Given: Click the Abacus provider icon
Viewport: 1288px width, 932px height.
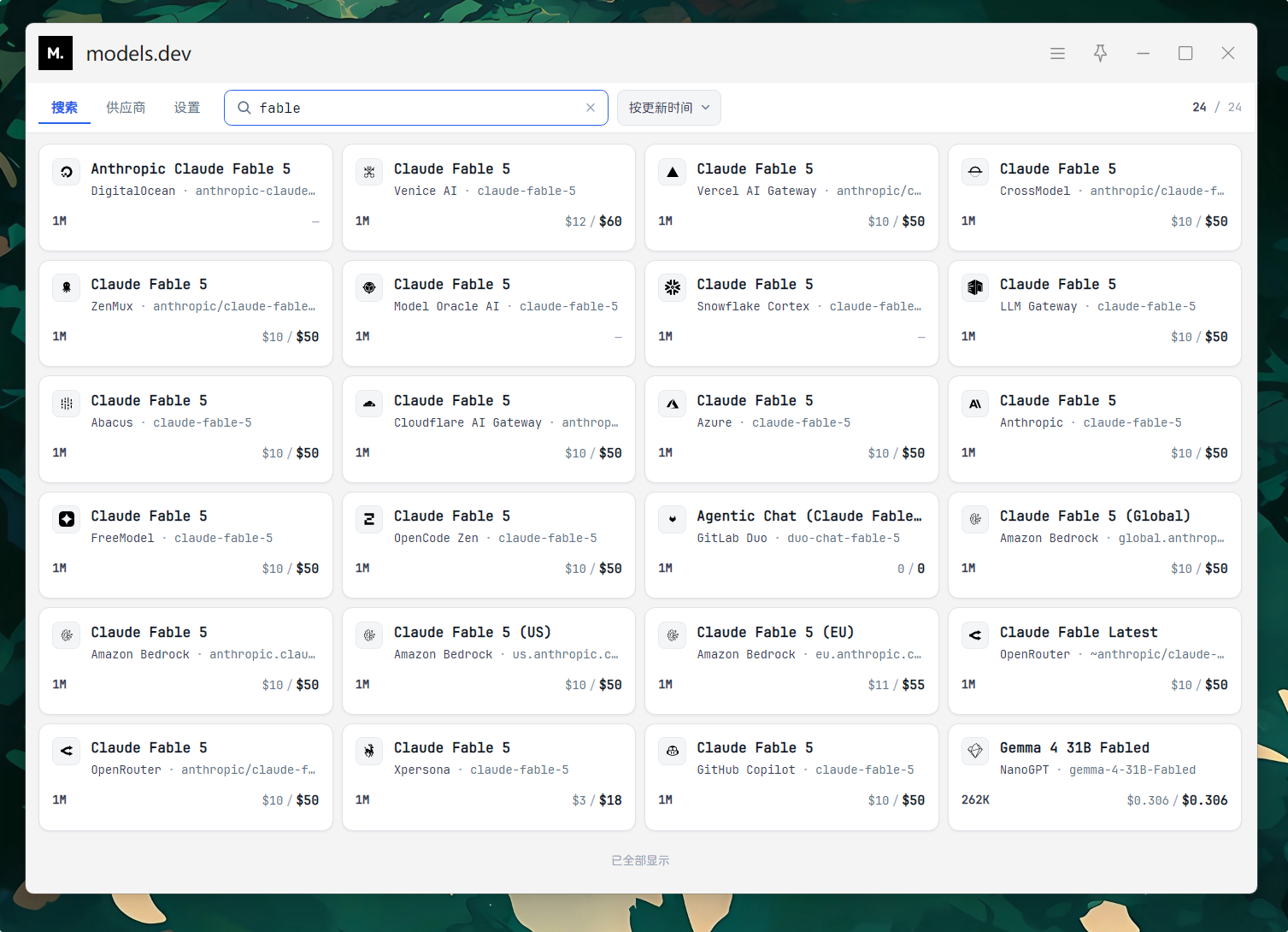Looking at the screenshot, I should point(67,404).
